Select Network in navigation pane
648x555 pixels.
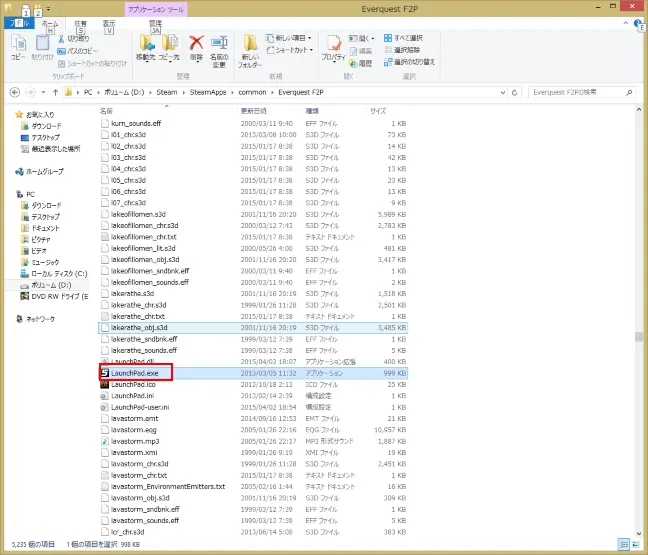35,319
